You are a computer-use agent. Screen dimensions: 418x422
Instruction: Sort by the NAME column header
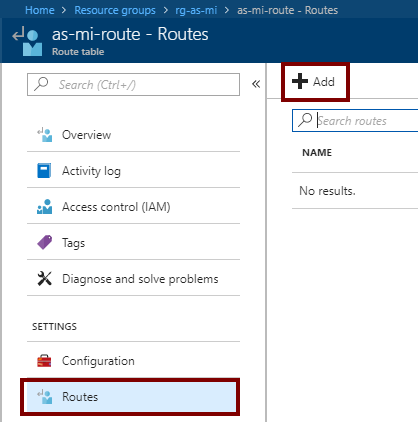317,153
